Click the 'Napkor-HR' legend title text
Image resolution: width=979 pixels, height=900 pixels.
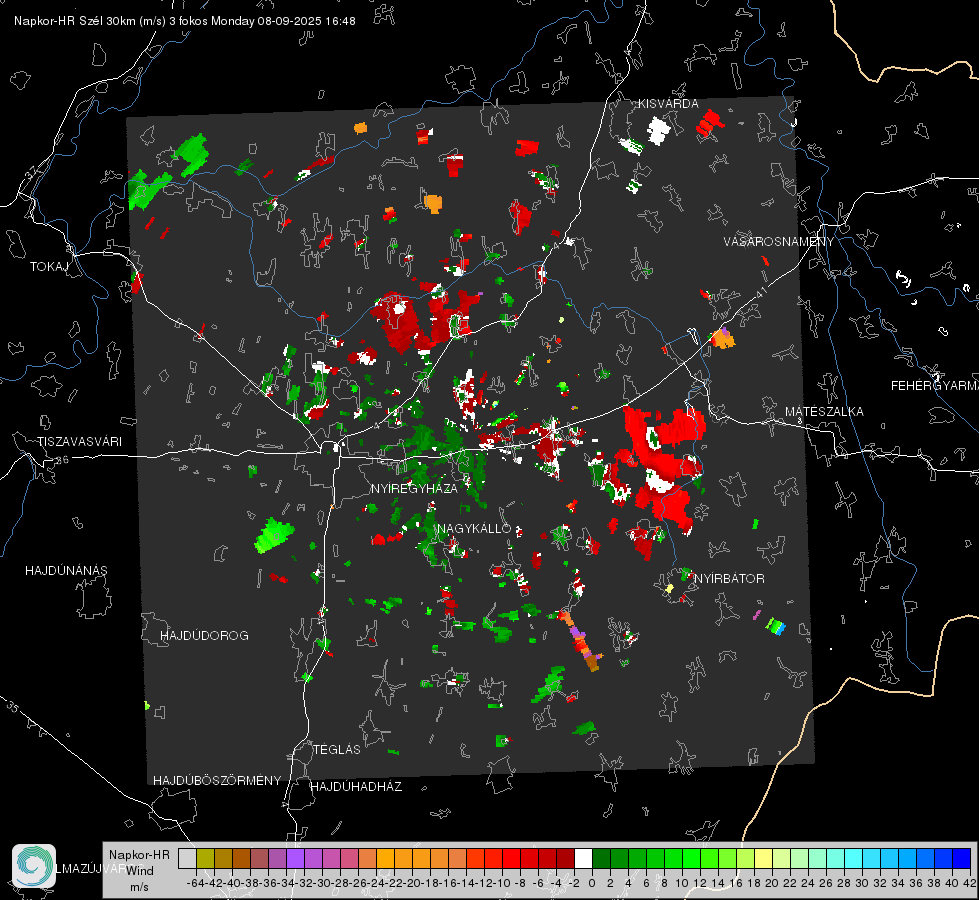point(139,855)
